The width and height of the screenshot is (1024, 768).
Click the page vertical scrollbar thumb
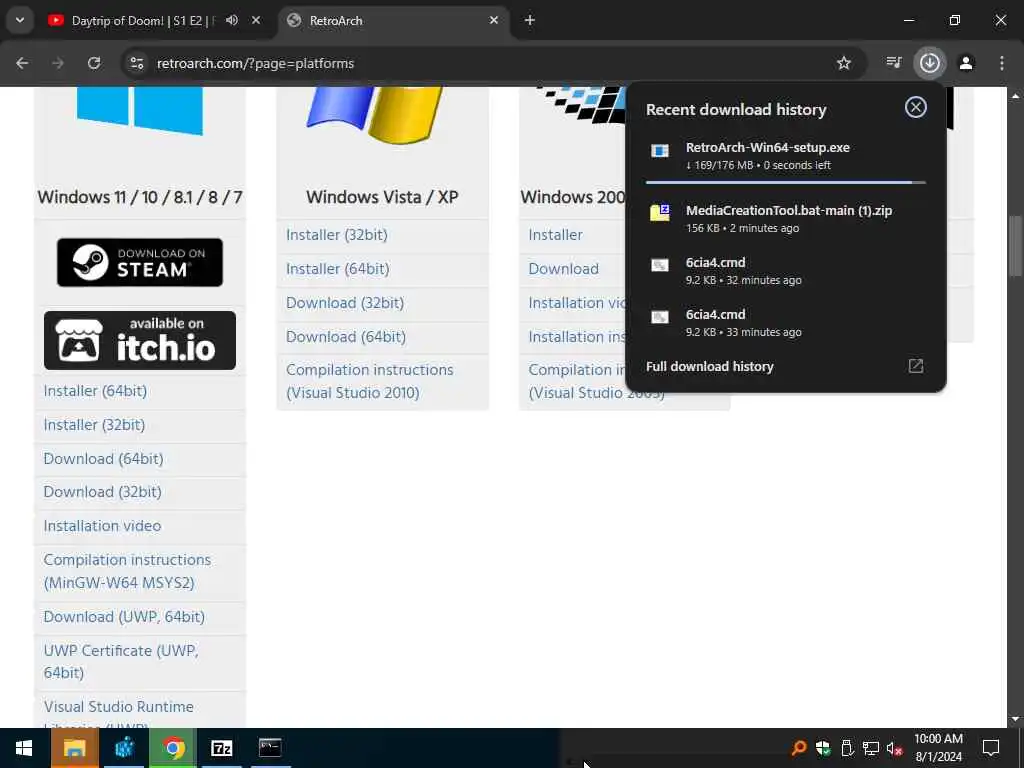click(1015, 246)
